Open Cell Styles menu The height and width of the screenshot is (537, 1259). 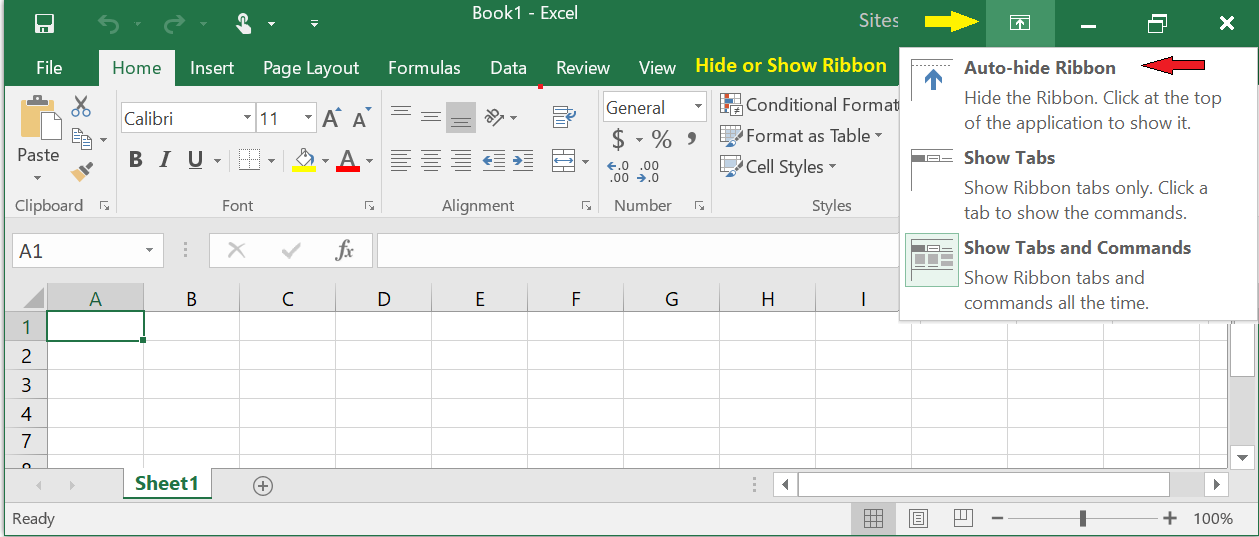pyautogui.click(x=779, y=166)
